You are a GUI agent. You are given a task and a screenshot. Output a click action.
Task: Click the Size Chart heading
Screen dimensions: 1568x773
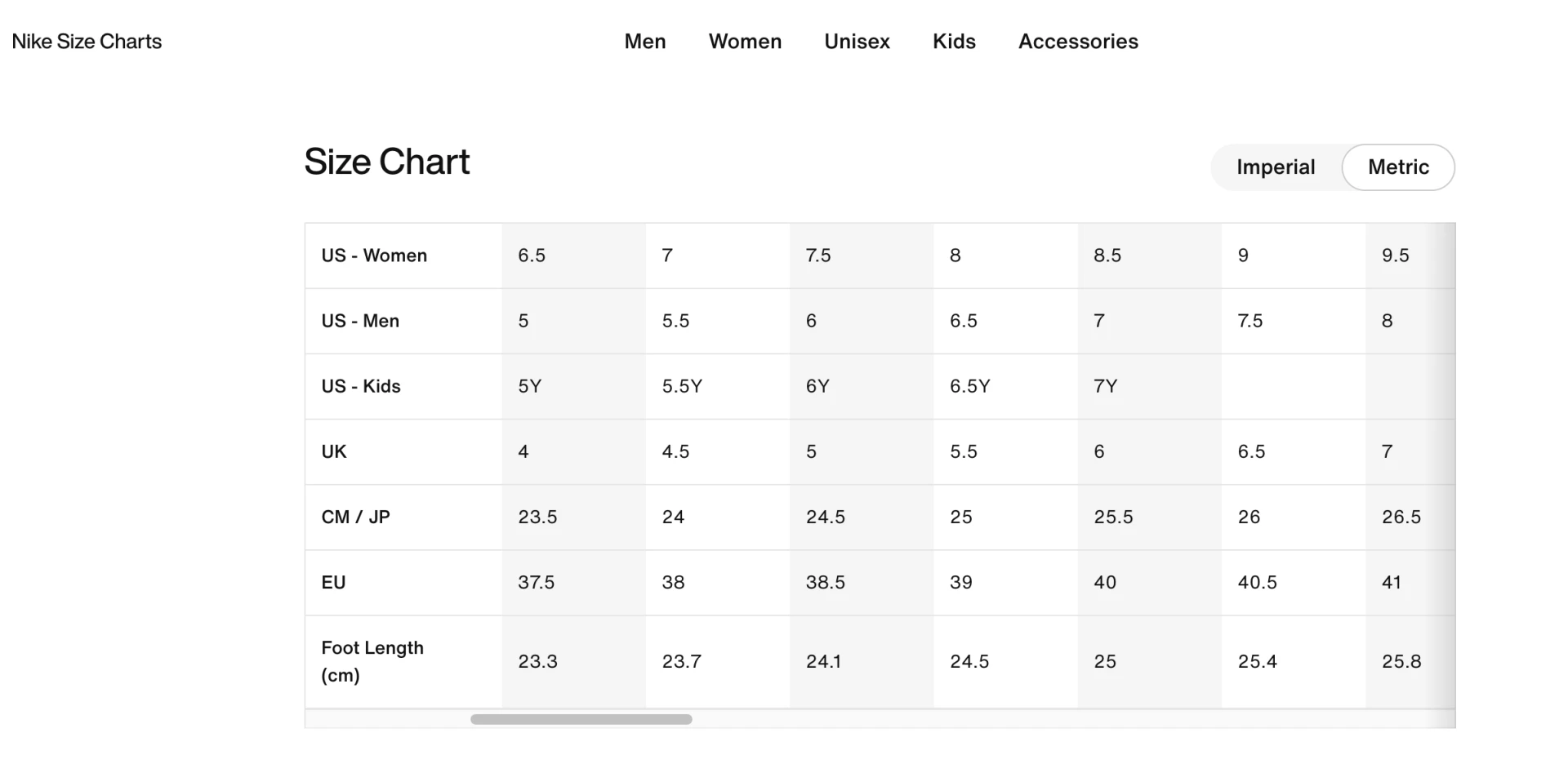pos(387,162)
